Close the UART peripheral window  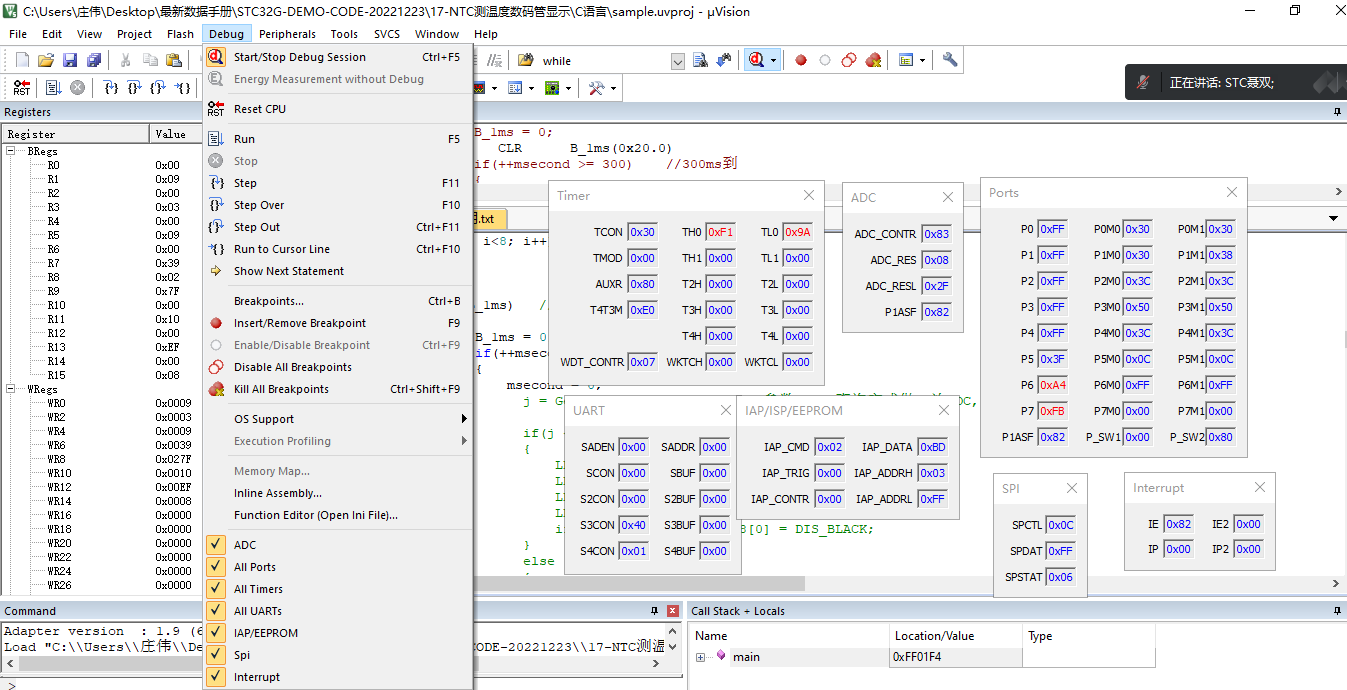[726, 410]
